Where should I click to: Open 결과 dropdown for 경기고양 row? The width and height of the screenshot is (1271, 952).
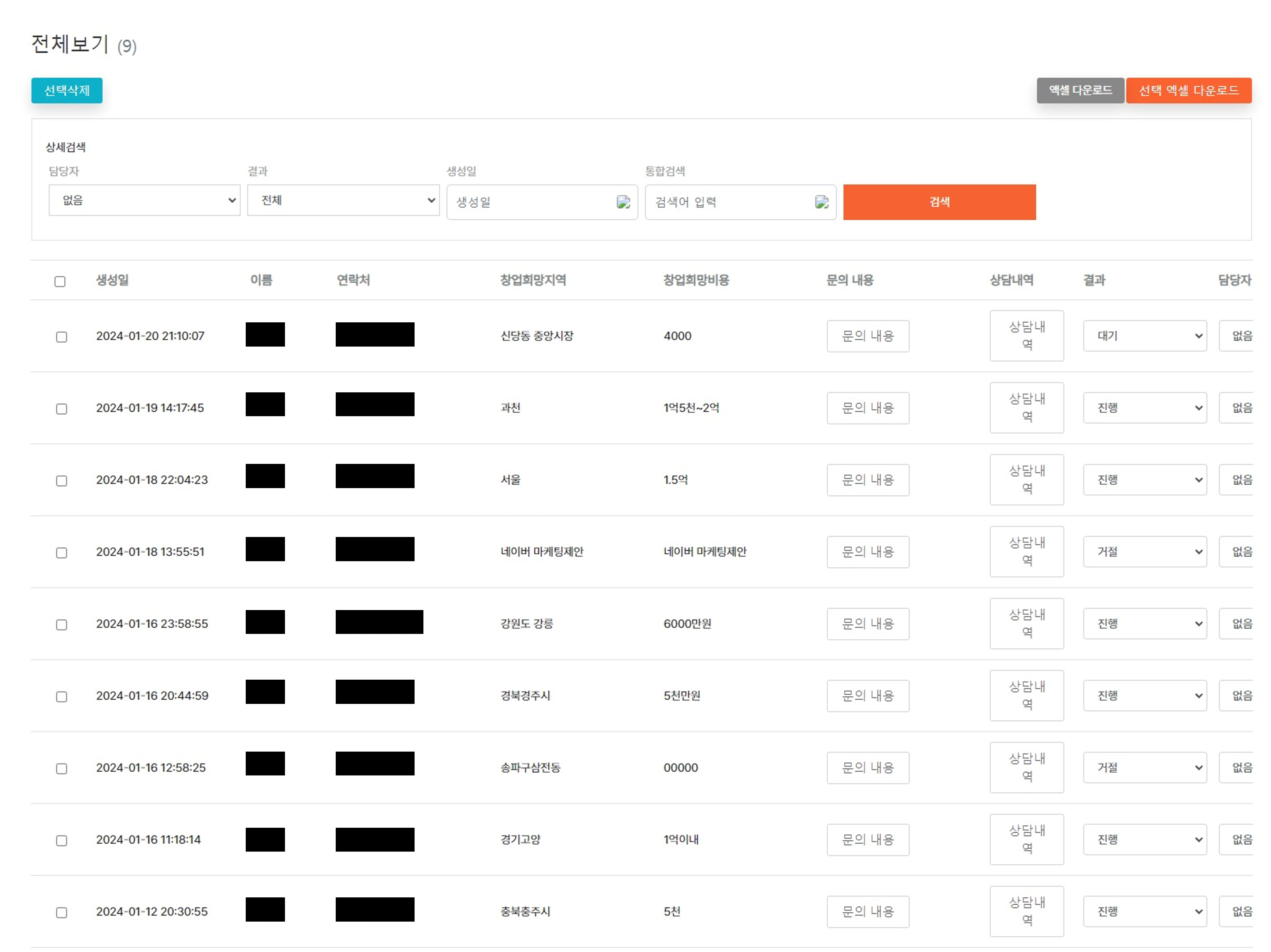[x=1144, y=839]
